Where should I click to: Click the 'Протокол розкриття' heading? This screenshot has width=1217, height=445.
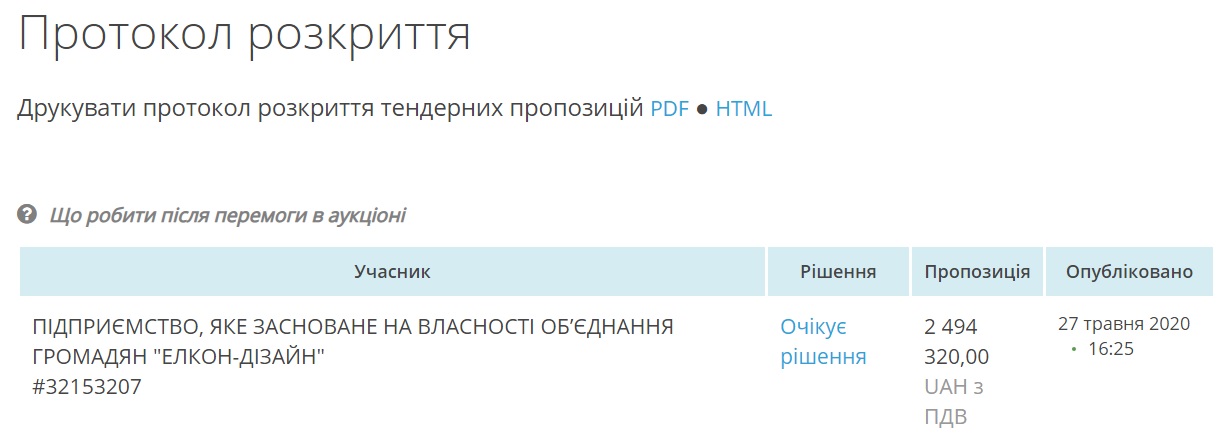click(245, 36)
